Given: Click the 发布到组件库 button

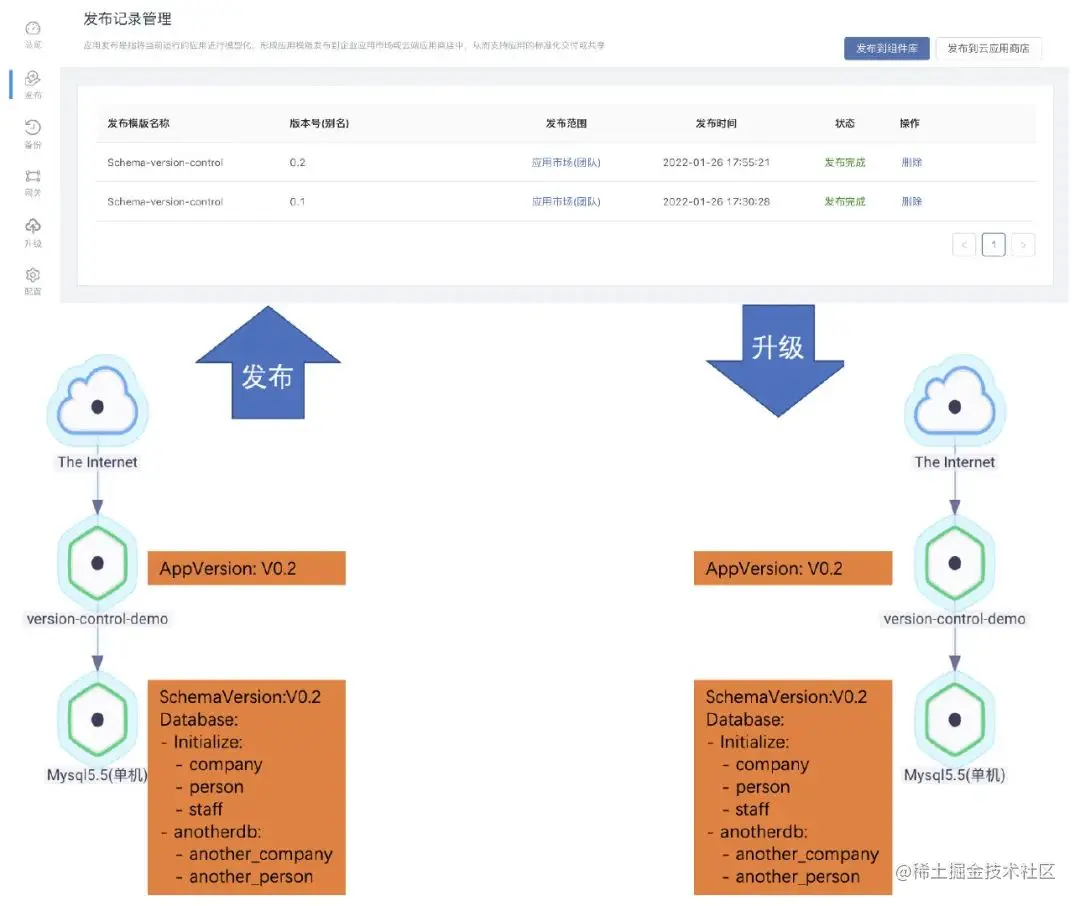Looking at the screenshot, I should click(886, 48).
